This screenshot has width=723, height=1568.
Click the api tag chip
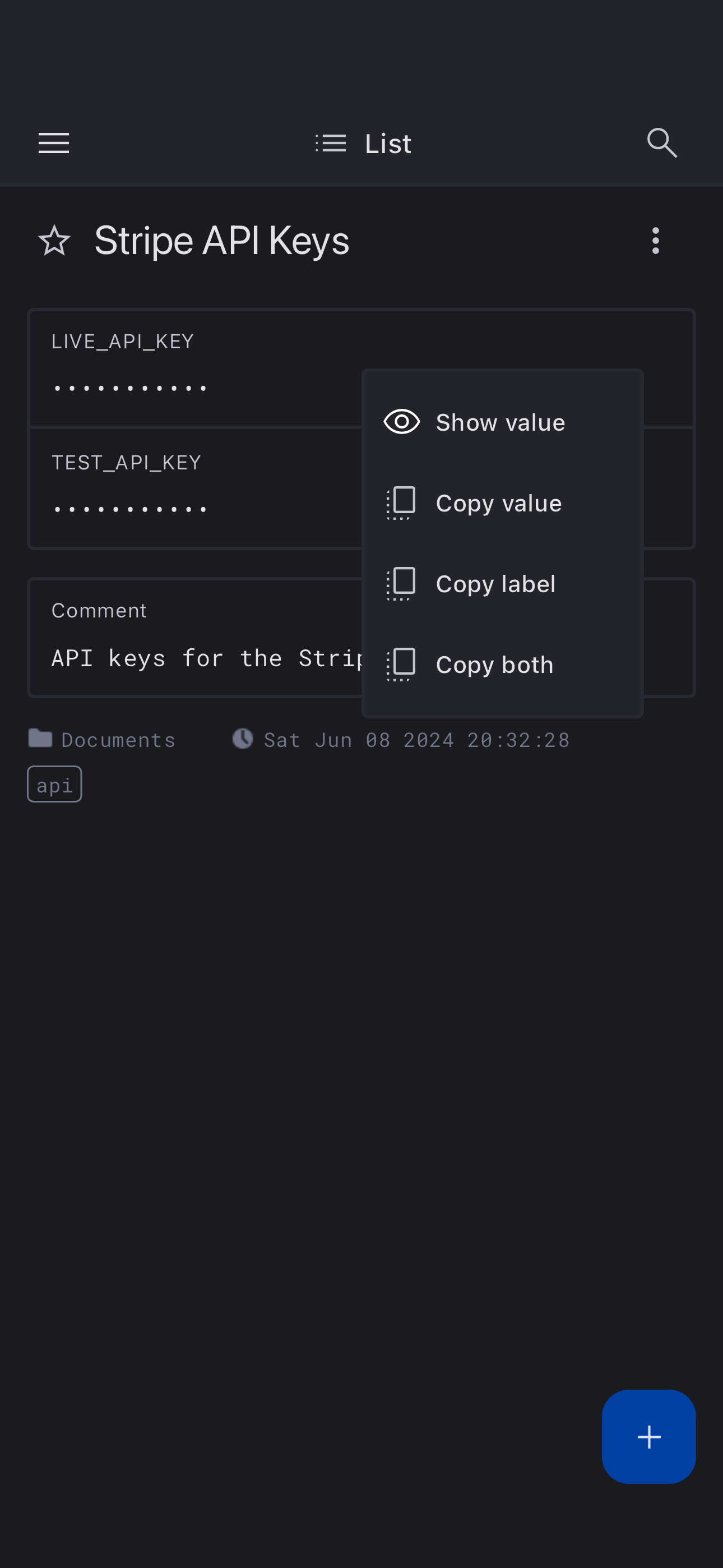pyautogui.click(x=55, y=785)
